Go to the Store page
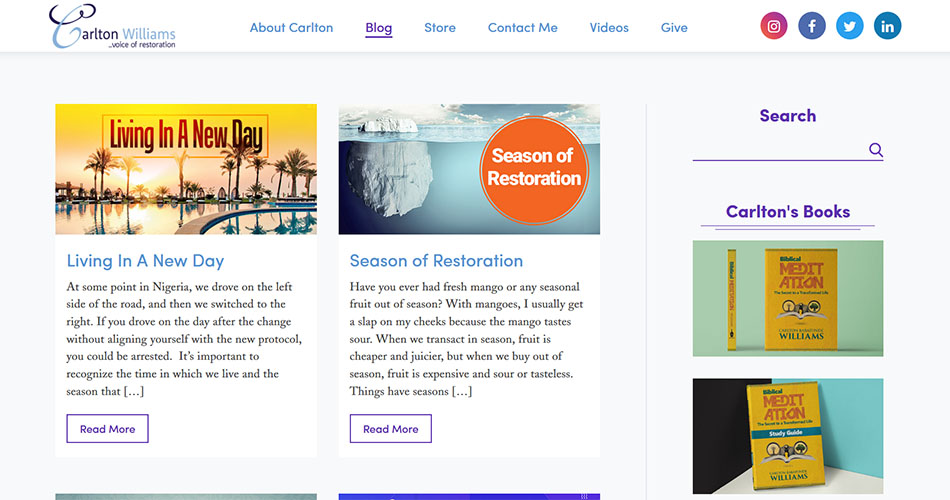950x500 pixels. (440, 28)
